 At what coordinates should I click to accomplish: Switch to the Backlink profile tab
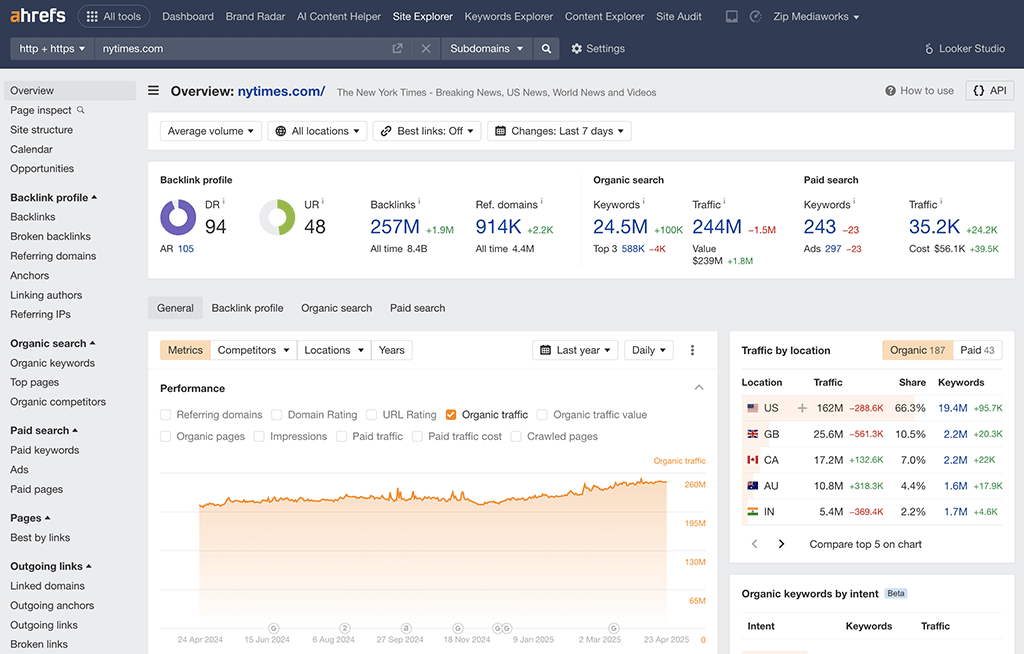pyautogui.click(x=248, y=308)
